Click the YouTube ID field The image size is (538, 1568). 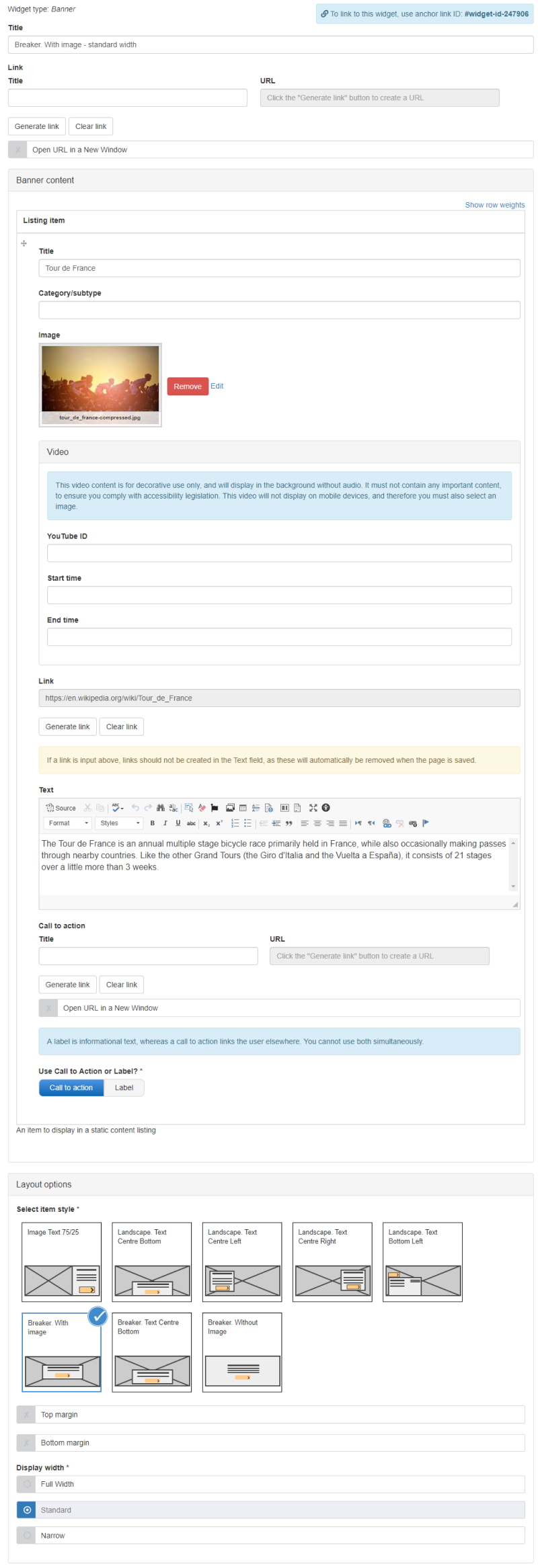coord(279,553)
